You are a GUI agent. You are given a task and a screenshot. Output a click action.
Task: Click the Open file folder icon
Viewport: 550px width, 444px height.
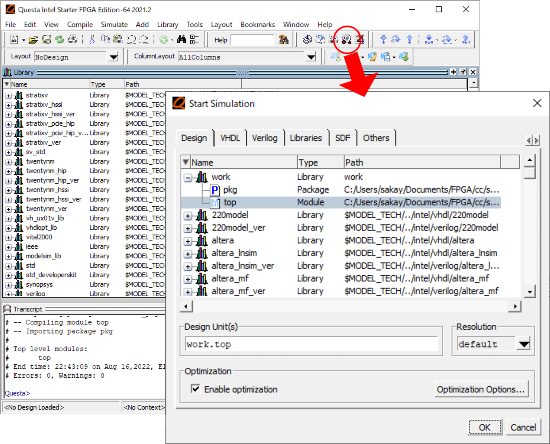33,40
